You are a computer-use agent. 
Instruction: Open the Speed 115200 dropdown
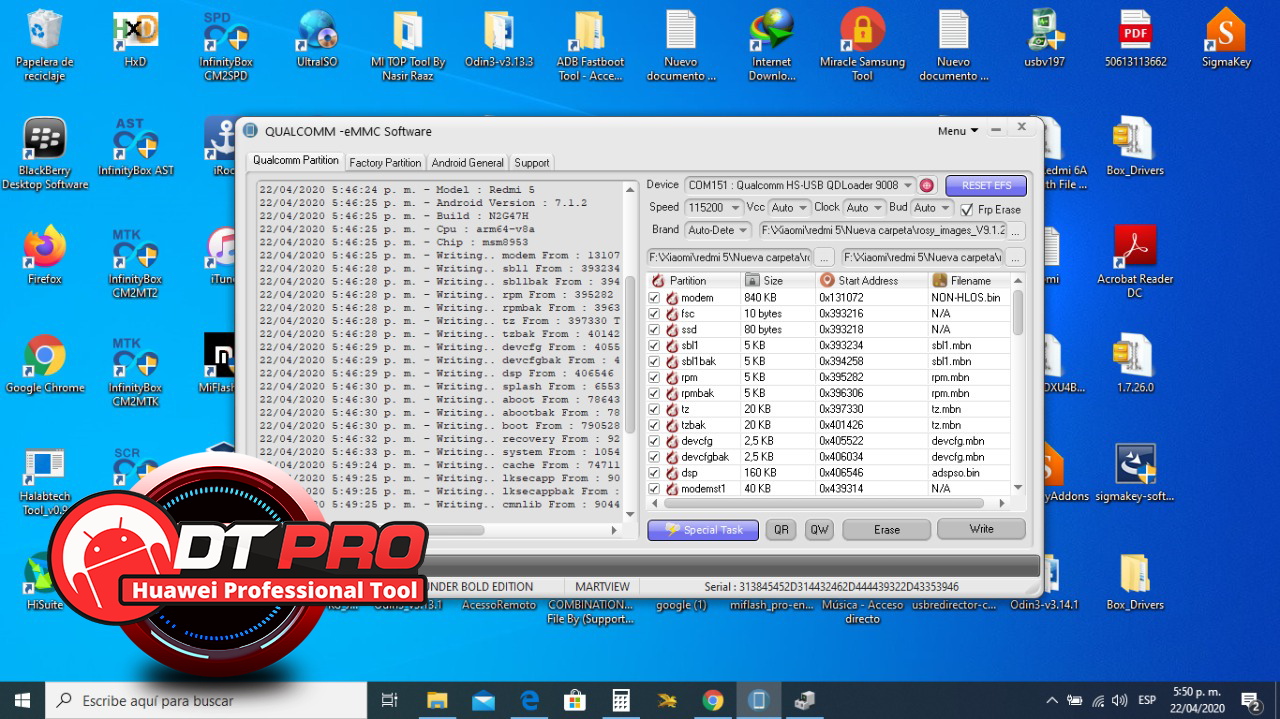pyautogui.click(x=713, y=208)
